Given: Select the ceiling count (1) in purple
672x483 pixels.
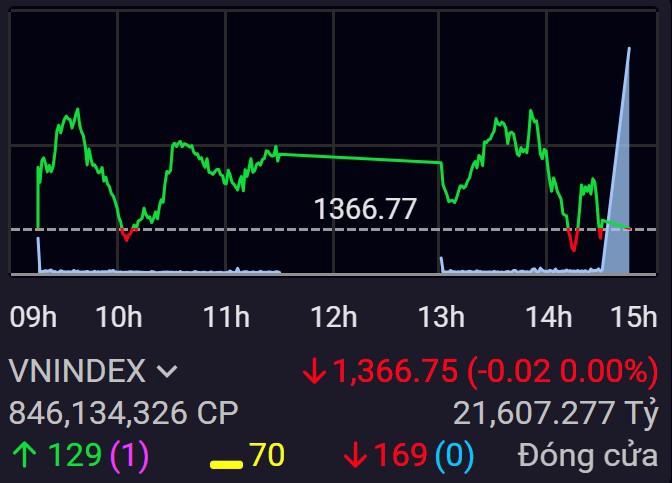Looking at the screenshot, I should [x=129, y=455].
